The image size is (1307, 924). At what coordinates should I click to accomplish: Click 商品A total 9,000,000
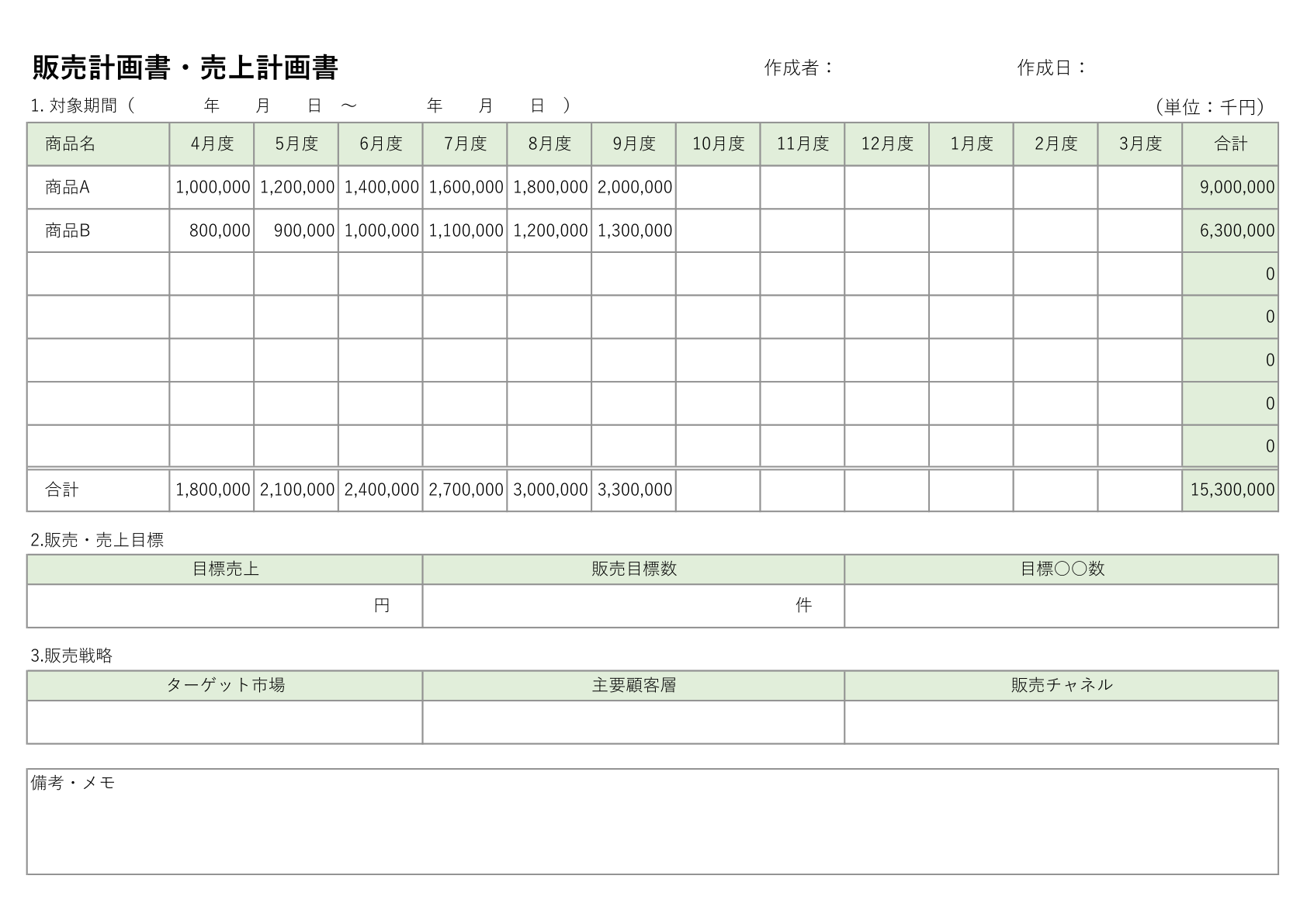1237,188
